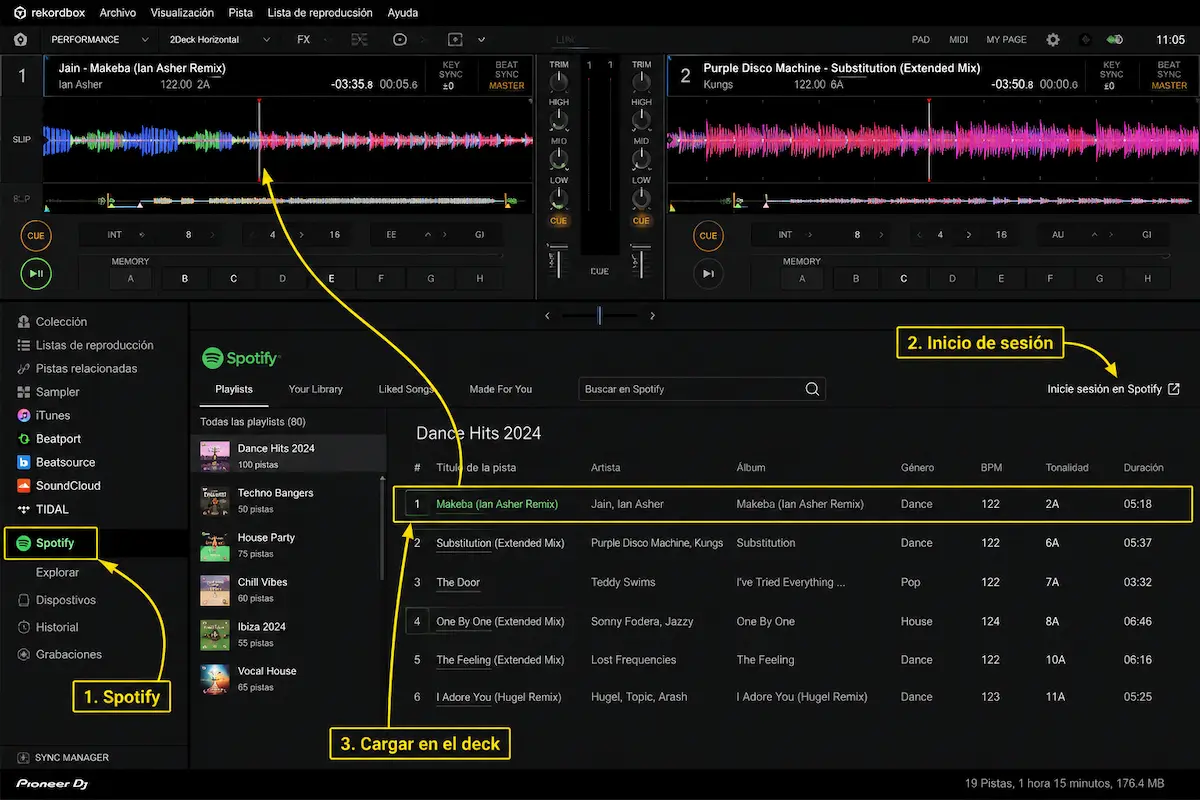Screen dimensions: 1200x800
Task: Open Listas de reproducción in sidebar
Action: point(85,345)
